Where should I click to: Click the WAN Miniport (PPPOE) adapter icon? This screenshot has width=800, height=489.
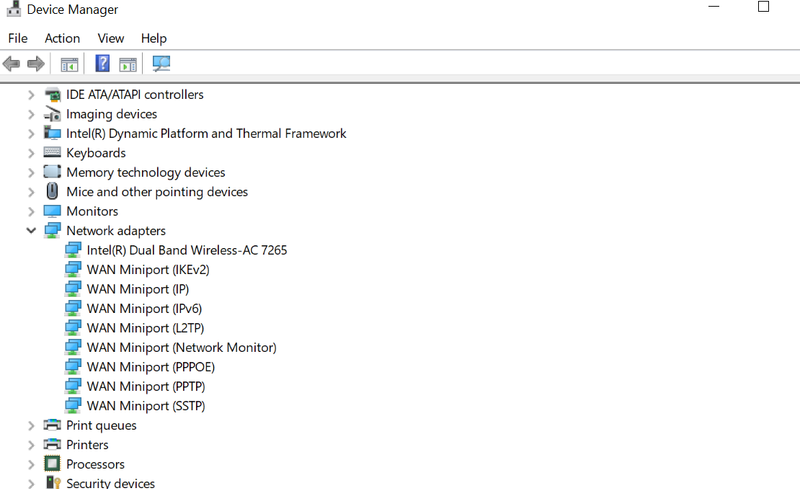(73, 366)
